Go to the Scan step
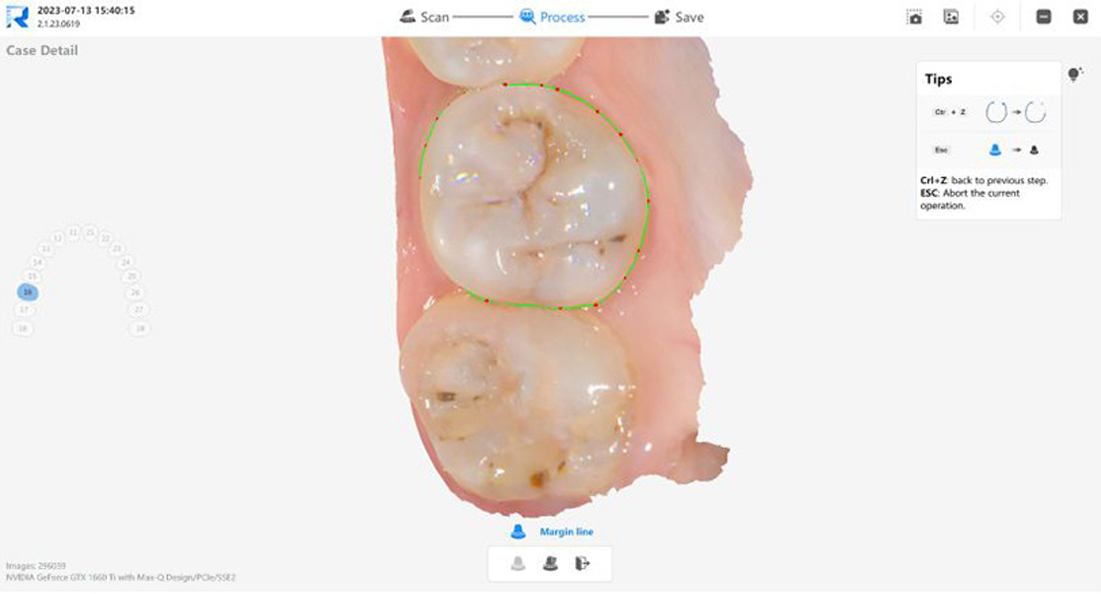The height and width of the screenshot is (594, 1101). [424, 17]
